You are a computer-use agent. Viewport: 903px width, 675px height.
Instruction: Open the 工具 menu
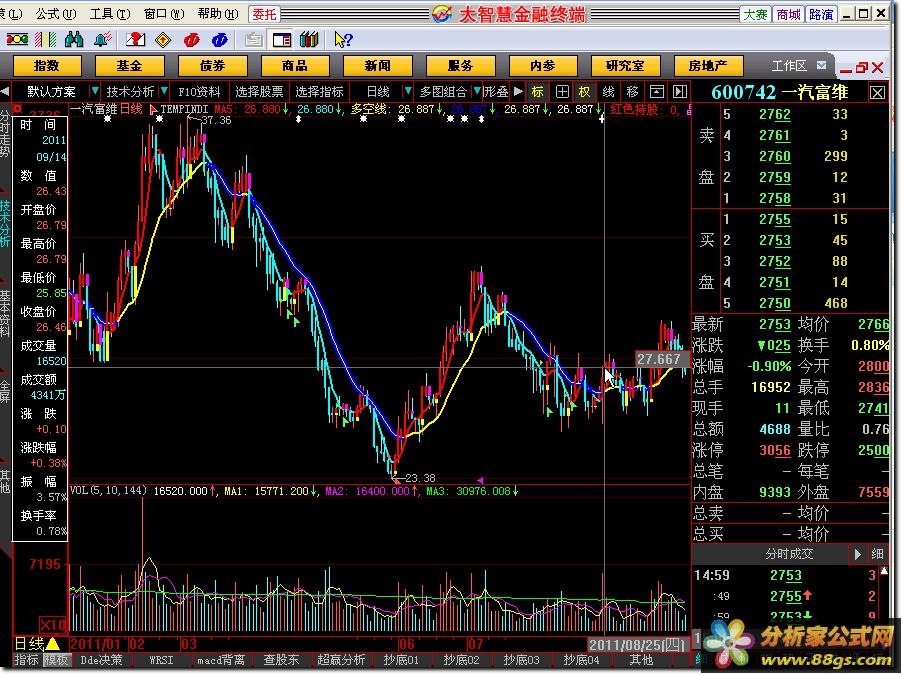click(x=109, y=14)
